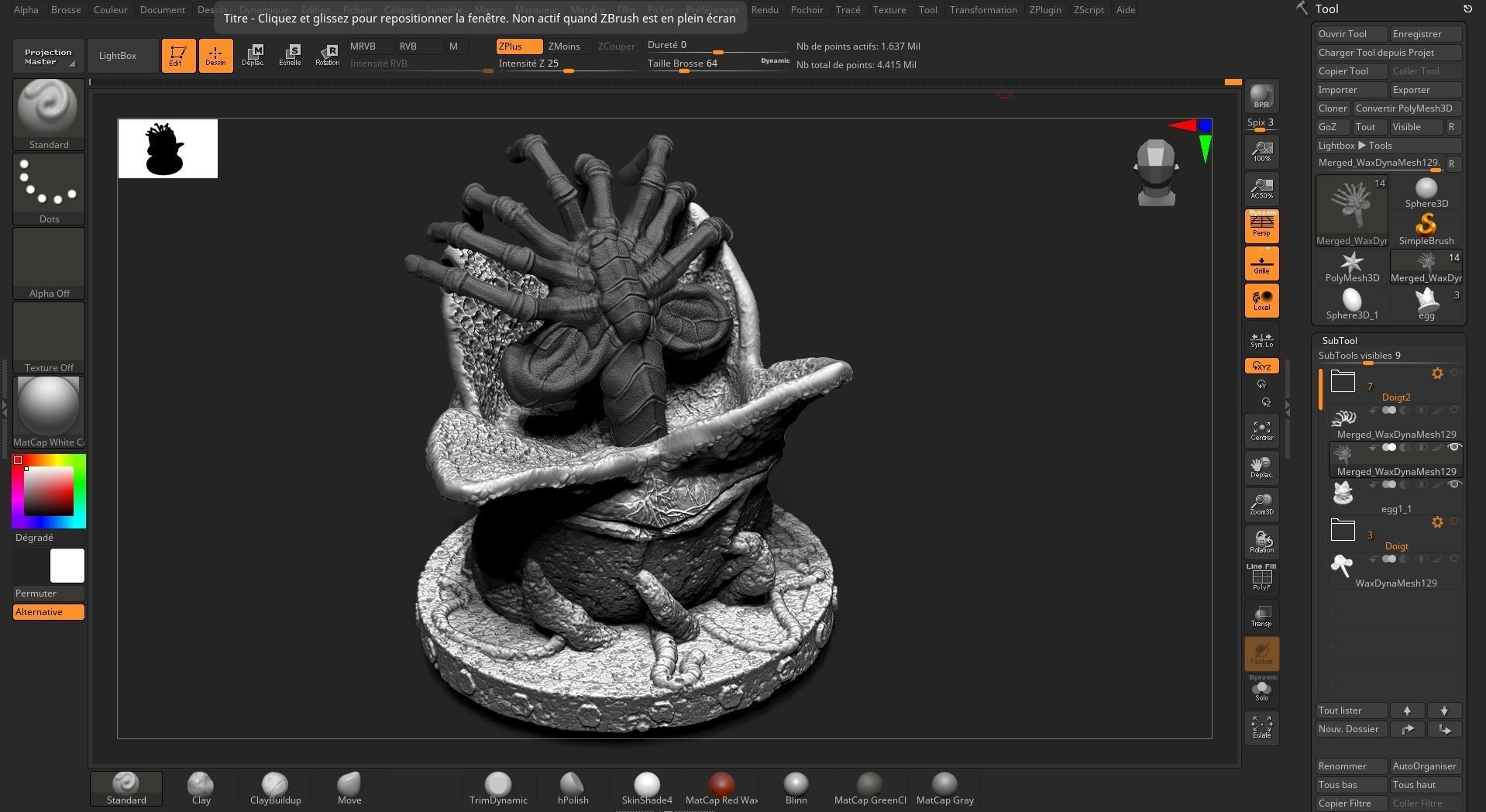Image resolution: width=1486 pixels, height=812 pixels.
Task: Toggle visibility eye of WaxDynaMesh129 subtool
Action: pos(1454,559)
